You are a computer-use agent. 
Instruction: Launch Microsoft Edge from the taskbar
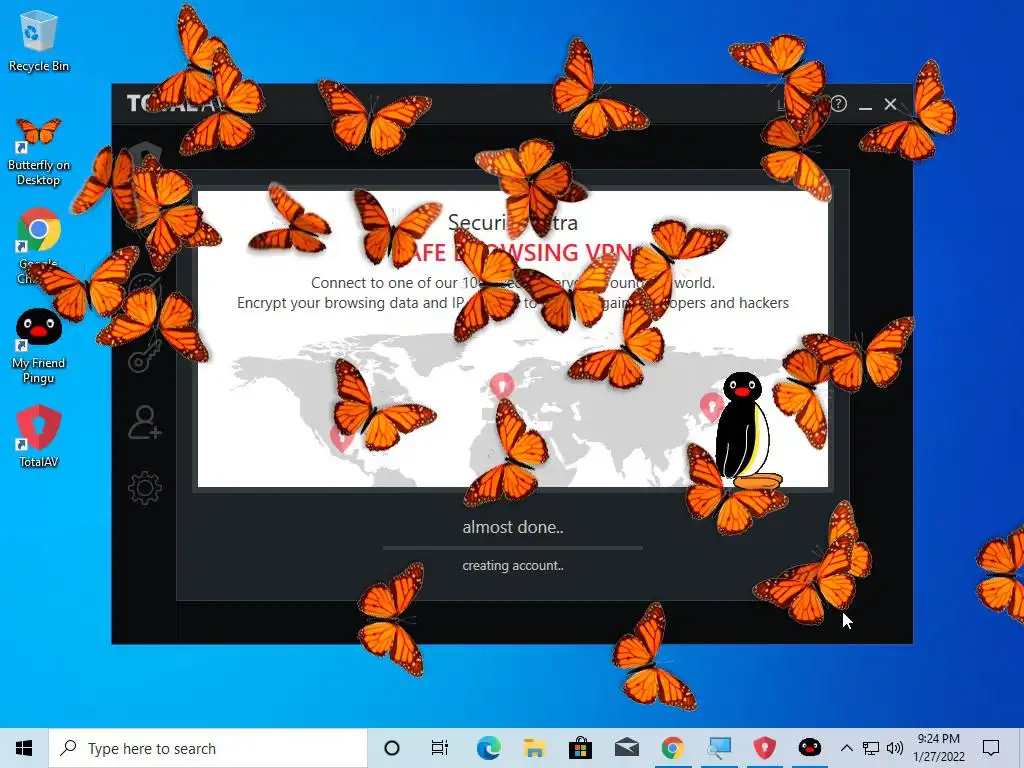(488, 748)
